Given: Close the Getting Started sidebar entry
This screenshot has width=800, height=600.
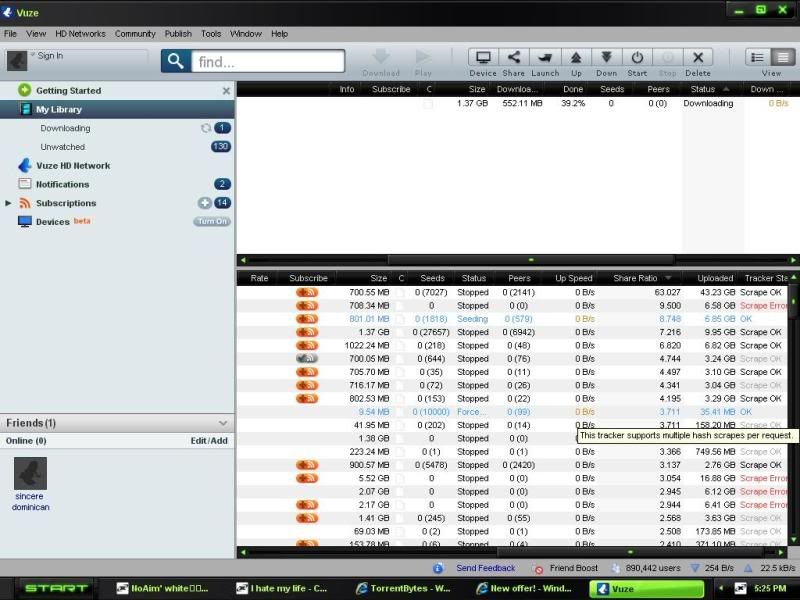Looking at the screenshot, I should click(226, 91).
